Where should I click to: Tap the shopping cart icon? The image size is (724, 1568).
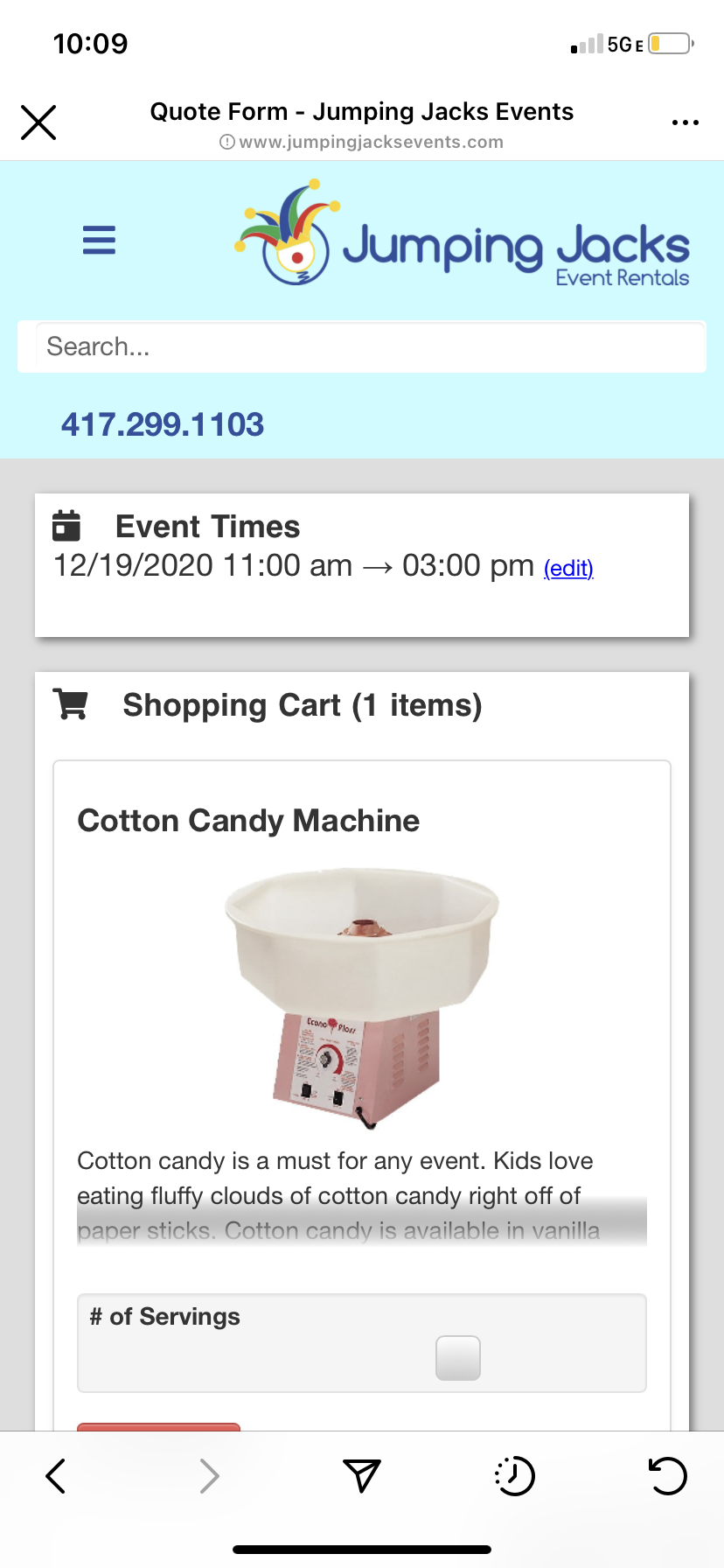pyautogui.click(x=71, y=704)
